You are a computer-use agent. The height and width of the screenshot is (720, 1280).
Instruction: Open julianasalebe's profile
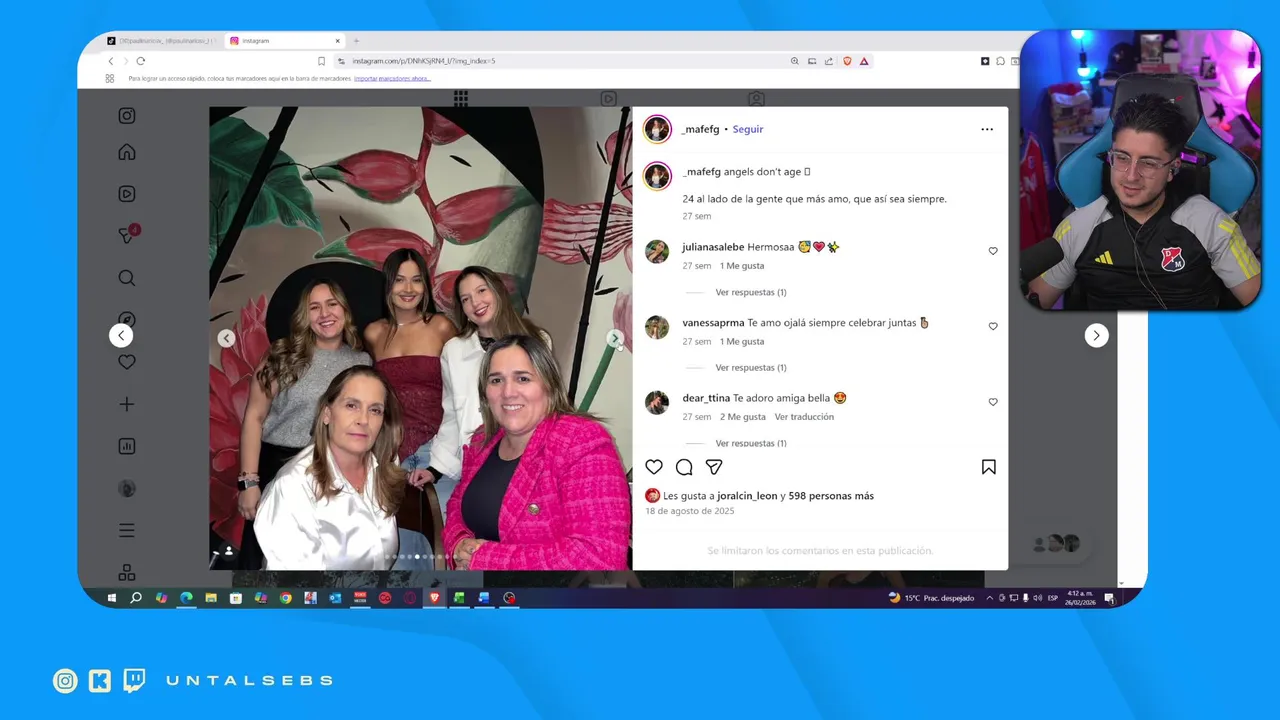coord(713,247)
